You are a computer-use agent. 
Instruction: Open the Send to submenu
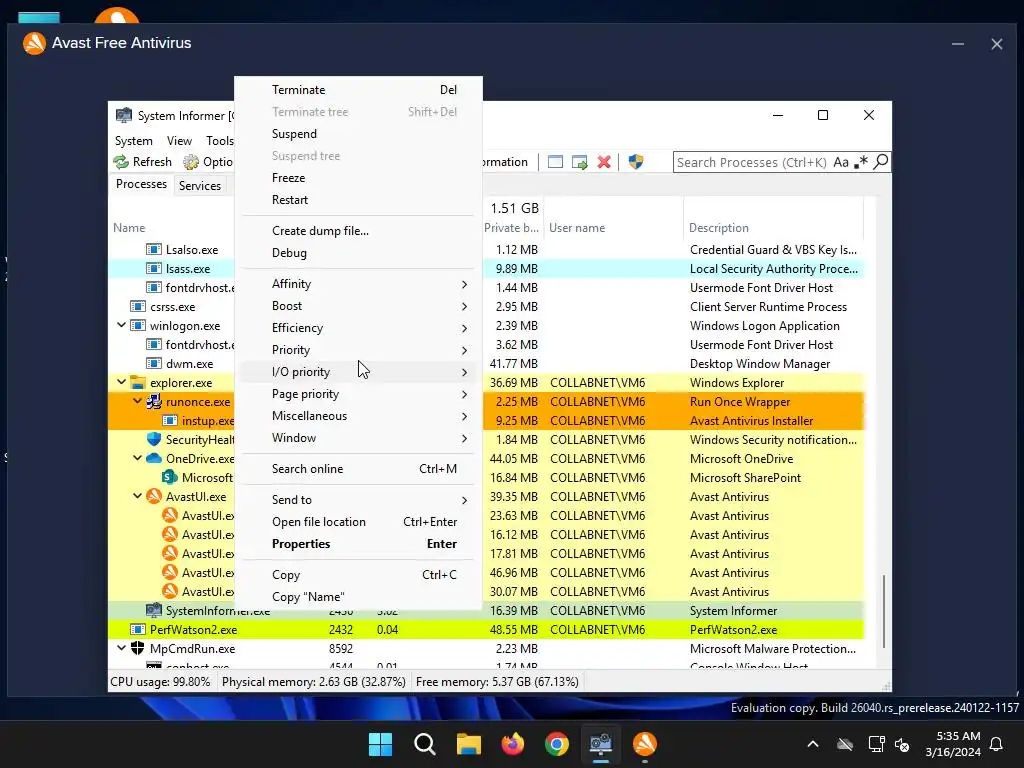359,500
